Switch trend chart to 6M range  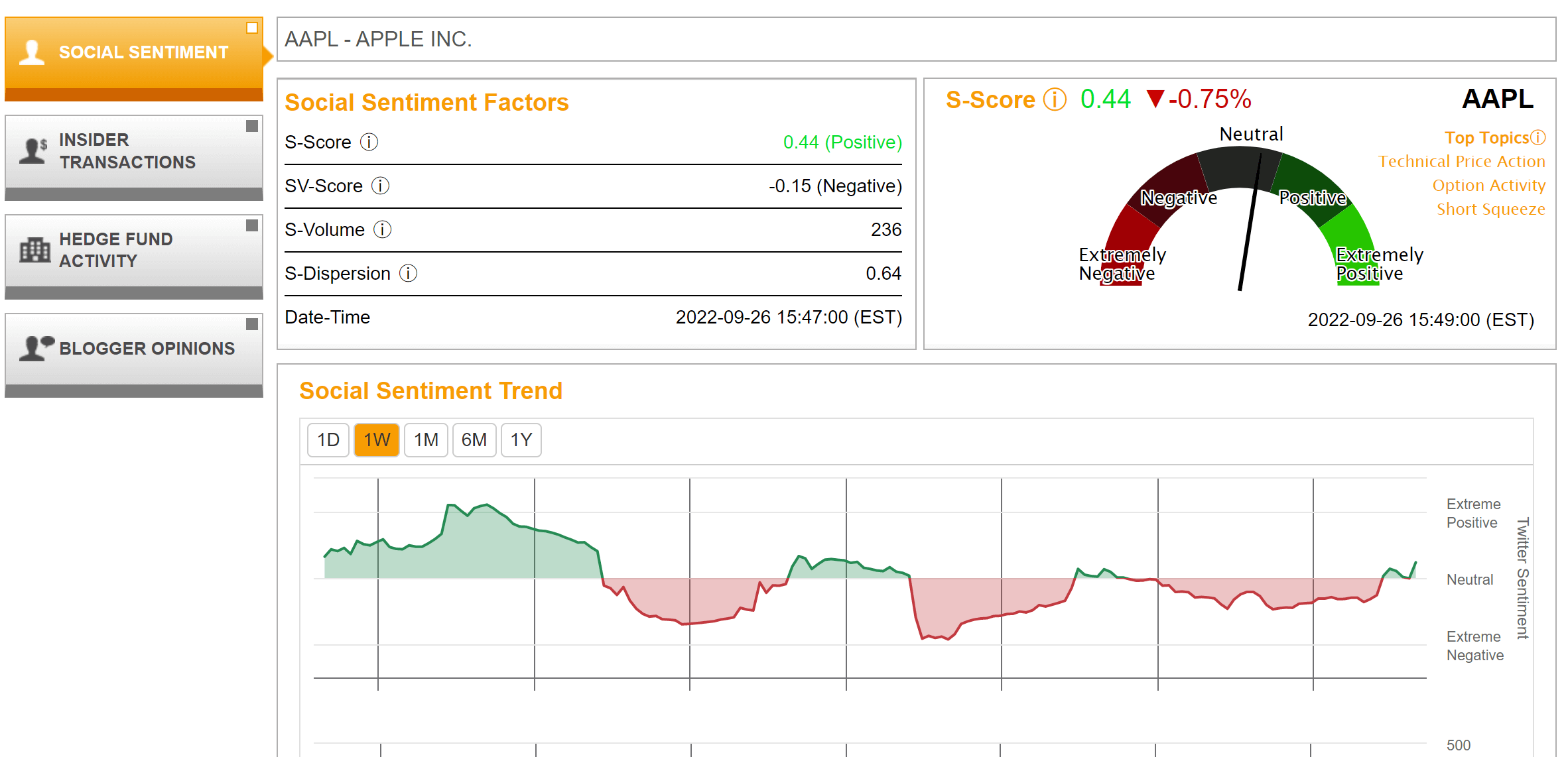(474, 440)
